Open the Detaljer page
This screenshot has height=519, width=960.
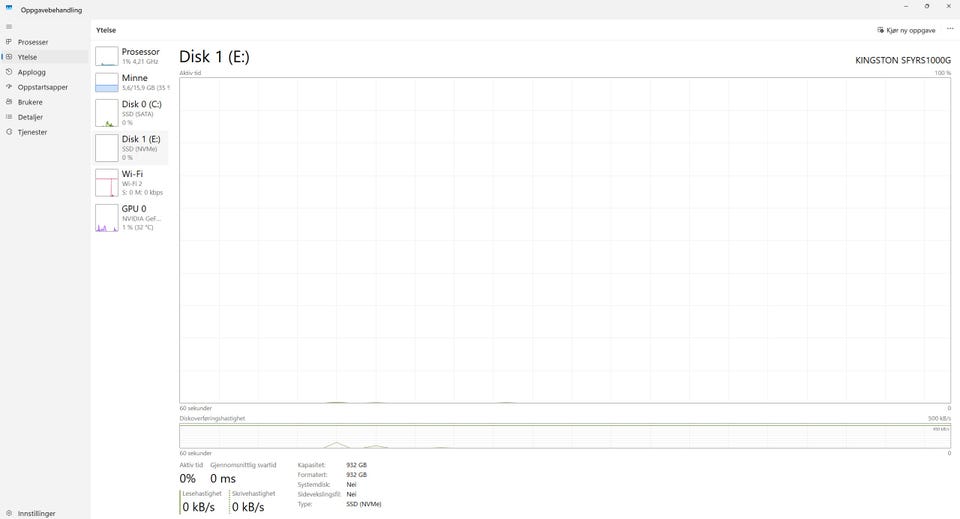[x=31, y=117]
